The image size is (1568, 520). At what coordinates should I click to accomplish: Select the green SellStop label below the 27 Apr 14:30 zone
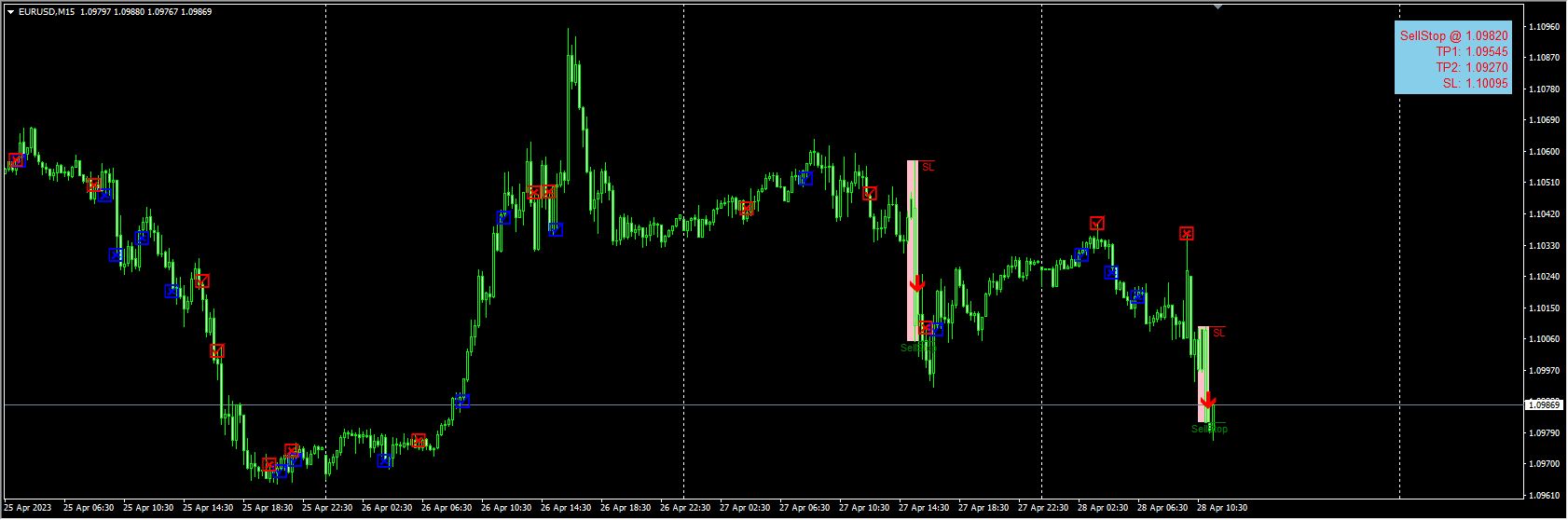click(x=917, y=349)
